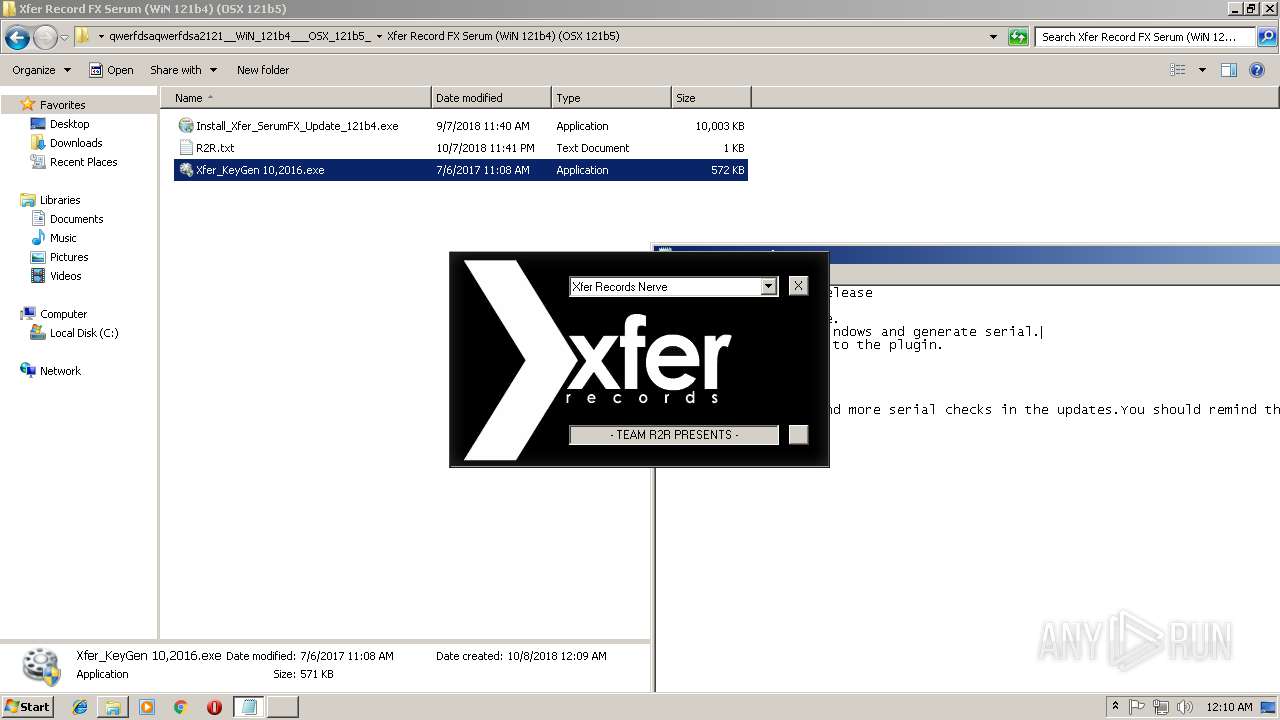Viewport: 1280px width, 720px height.
Task: Click the large file thumbnail in the details pane
Action: 41,666
